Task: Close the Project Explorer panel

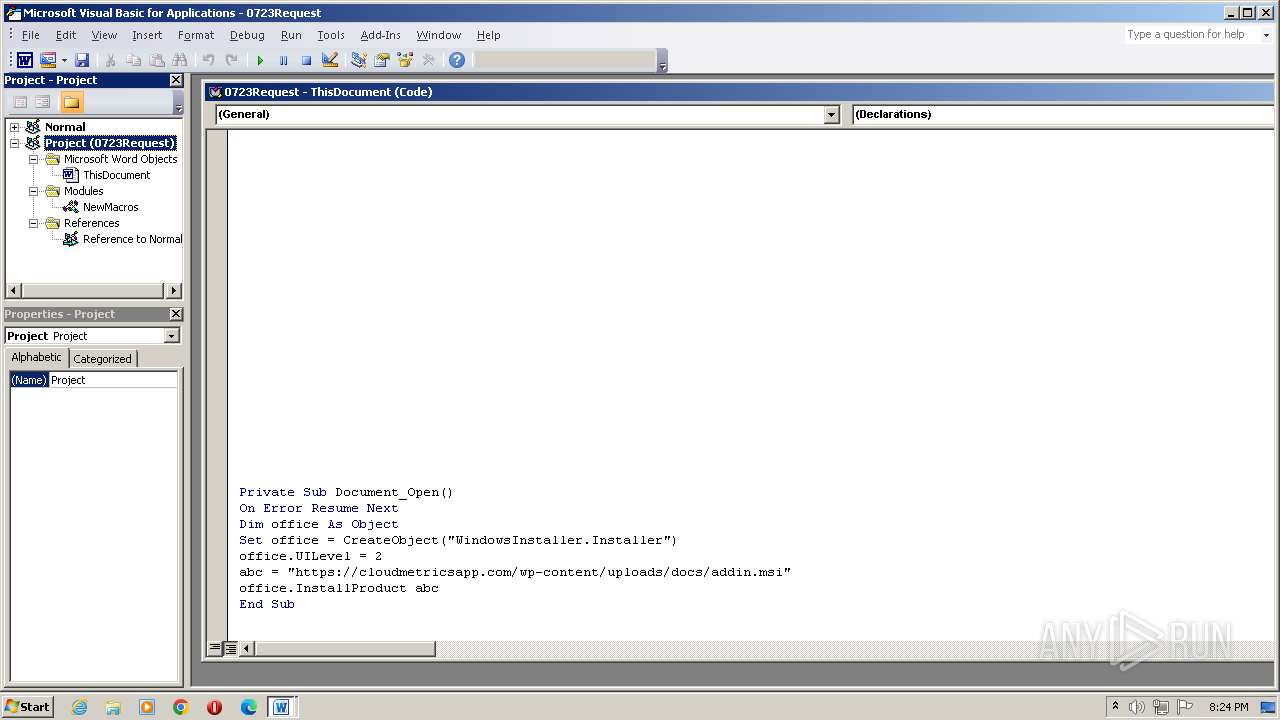Action: point(176,80)
